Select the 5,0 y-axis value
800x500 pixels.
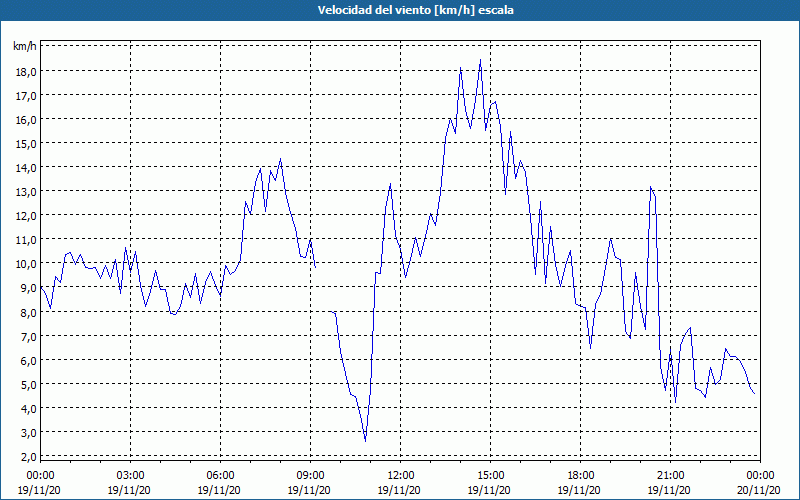point(29,385)
